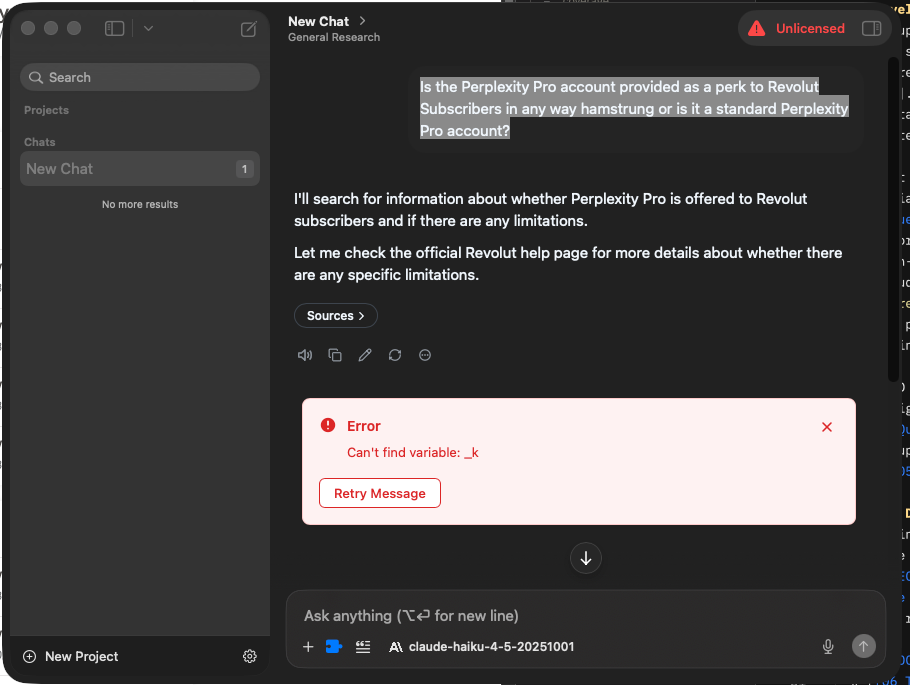910x685 pixels.
Task: Select model claude-haiku-4-5-20251001
Action: 482,647
